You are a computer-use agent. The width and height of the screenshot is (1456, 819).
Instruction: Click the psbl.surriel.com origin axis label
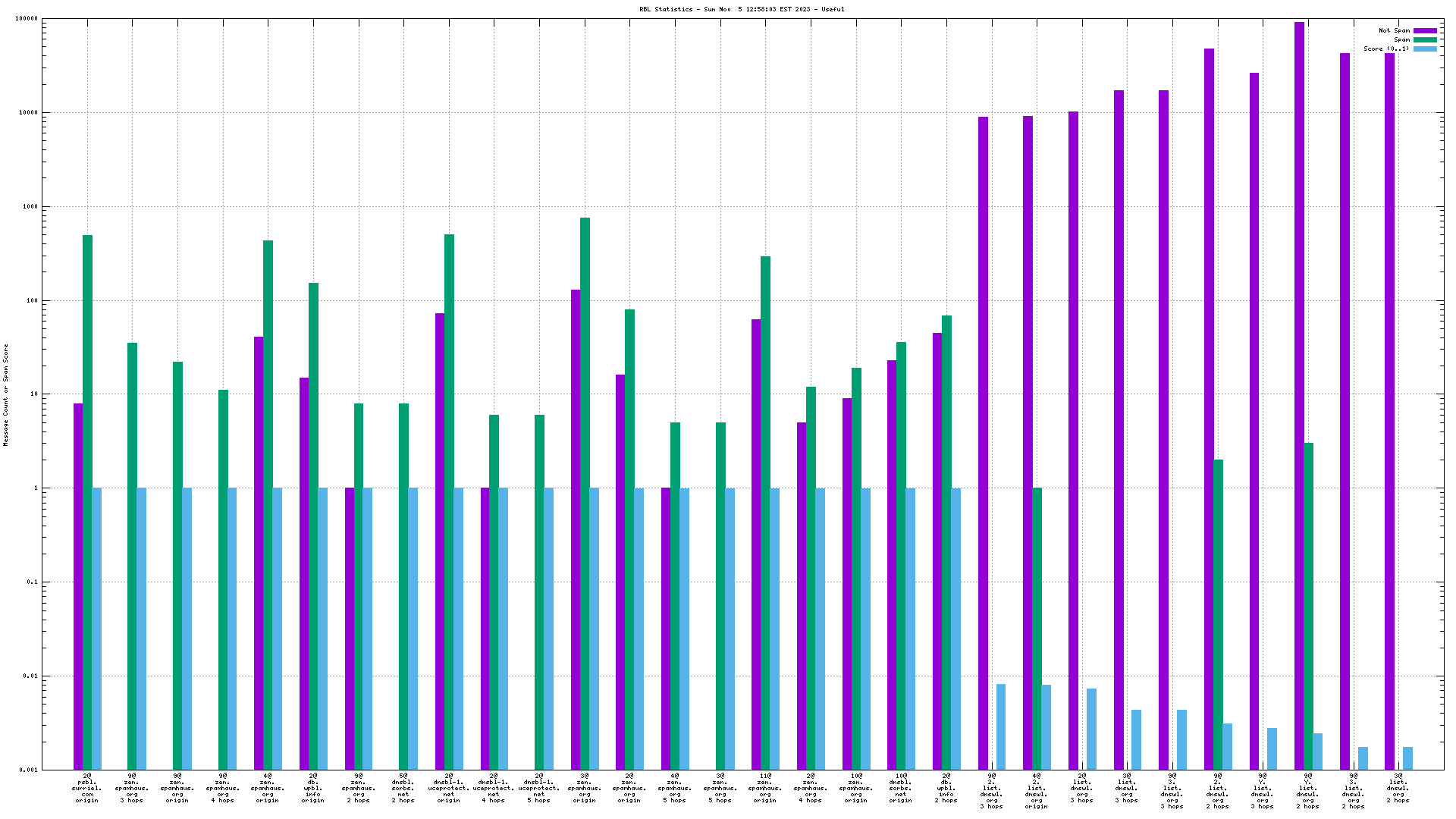(87, 788)
